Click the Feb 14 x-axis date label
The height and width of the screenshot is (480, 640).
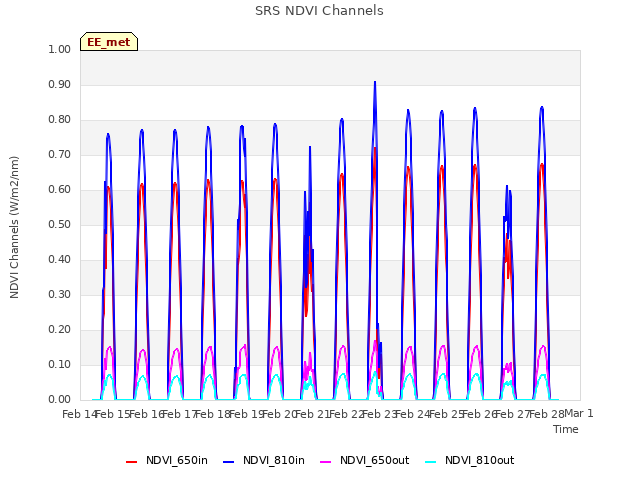(79, 414)
